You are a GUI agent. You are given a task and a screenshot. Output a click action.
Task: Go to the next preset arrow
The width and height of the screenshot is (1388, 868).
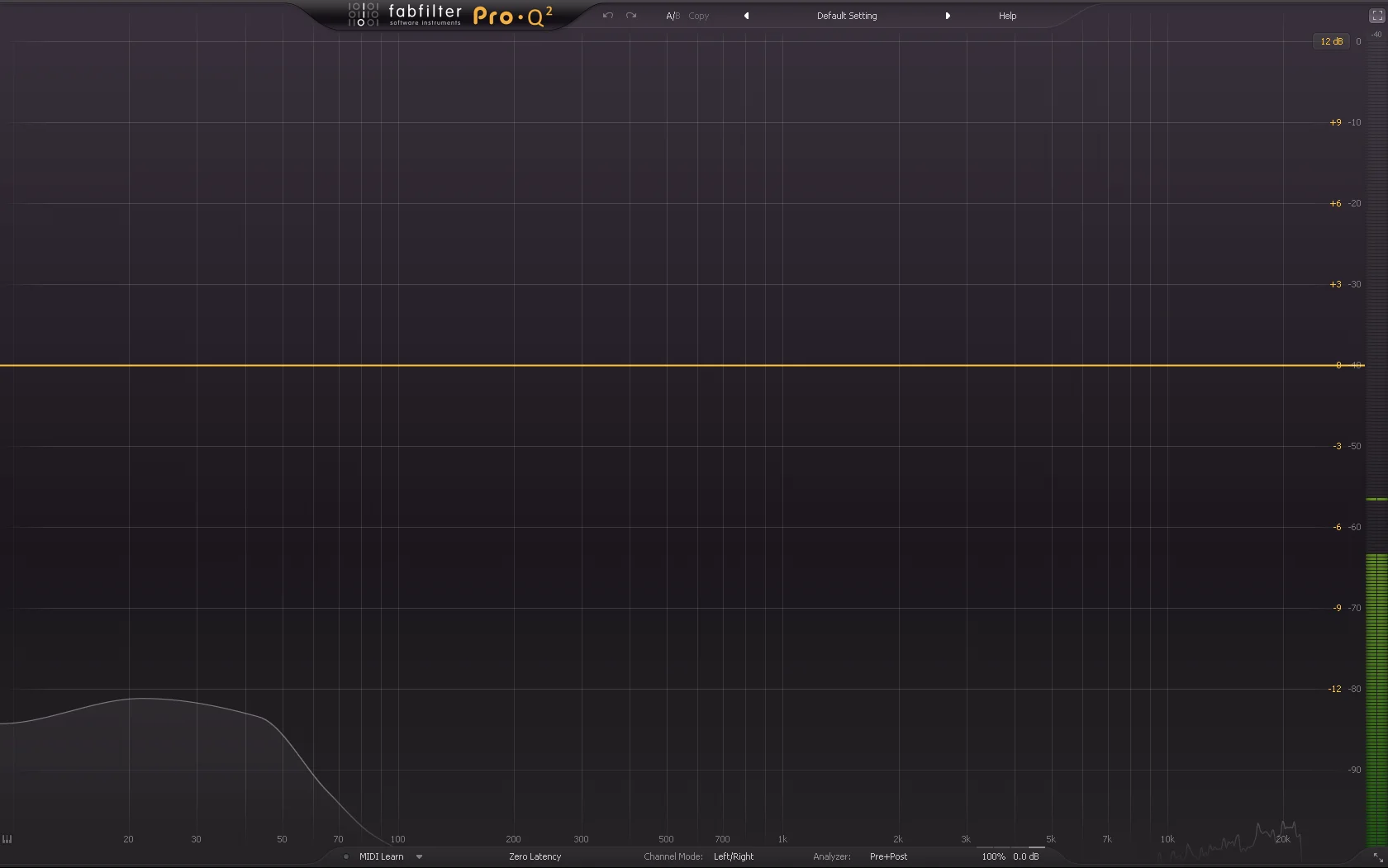click(x=948, y=16)
